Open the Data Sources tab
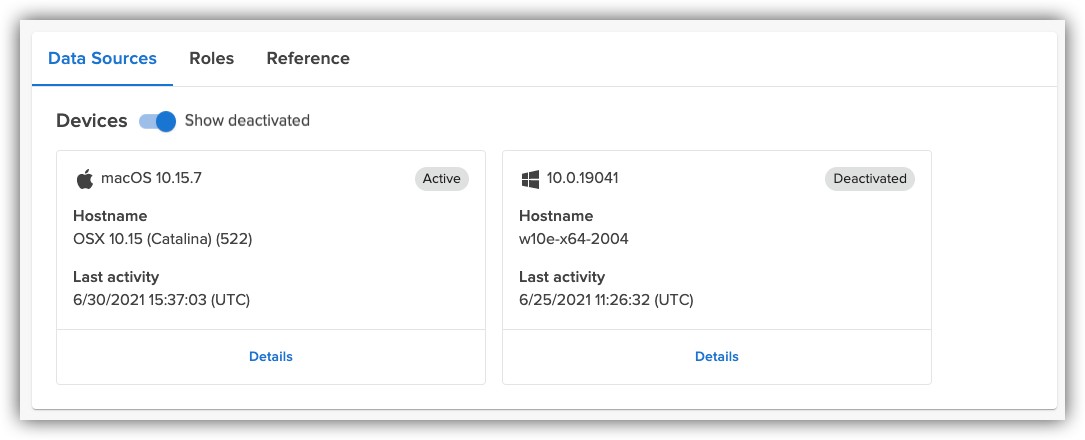Screen dimensions: 1085x440 [x=102, y=58]
